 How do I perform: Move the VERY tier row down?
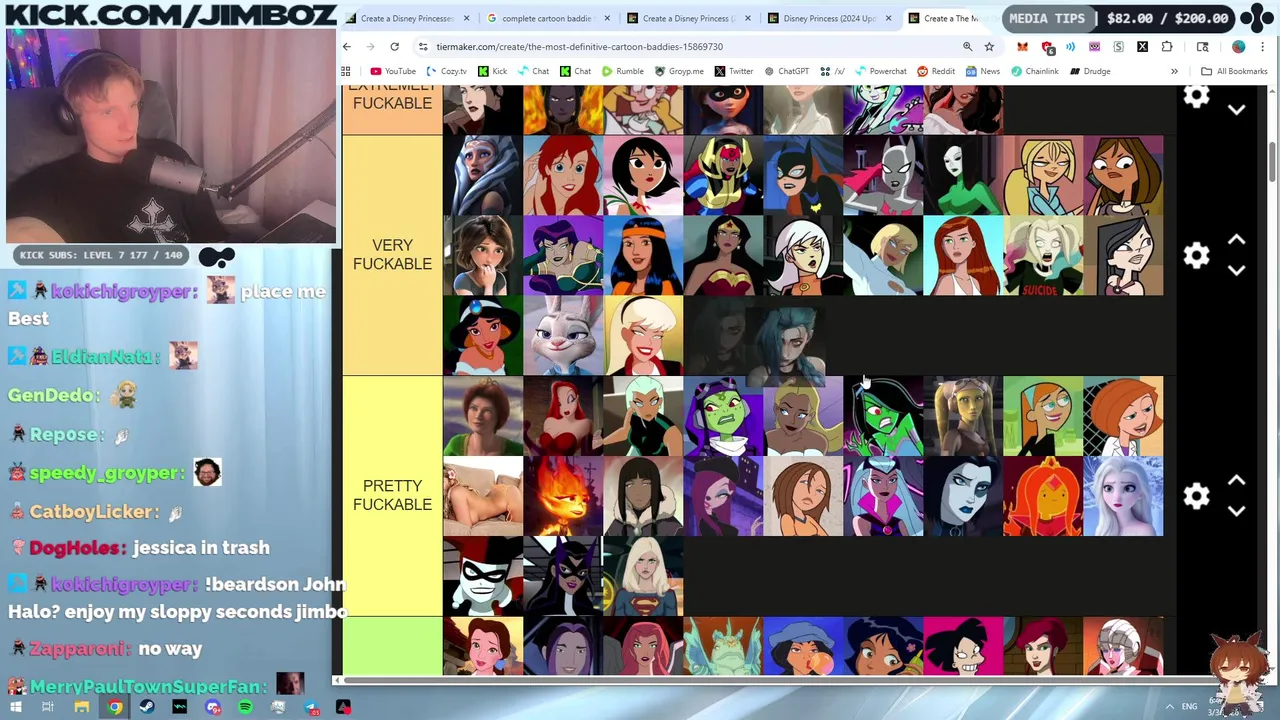(1236, 270)
